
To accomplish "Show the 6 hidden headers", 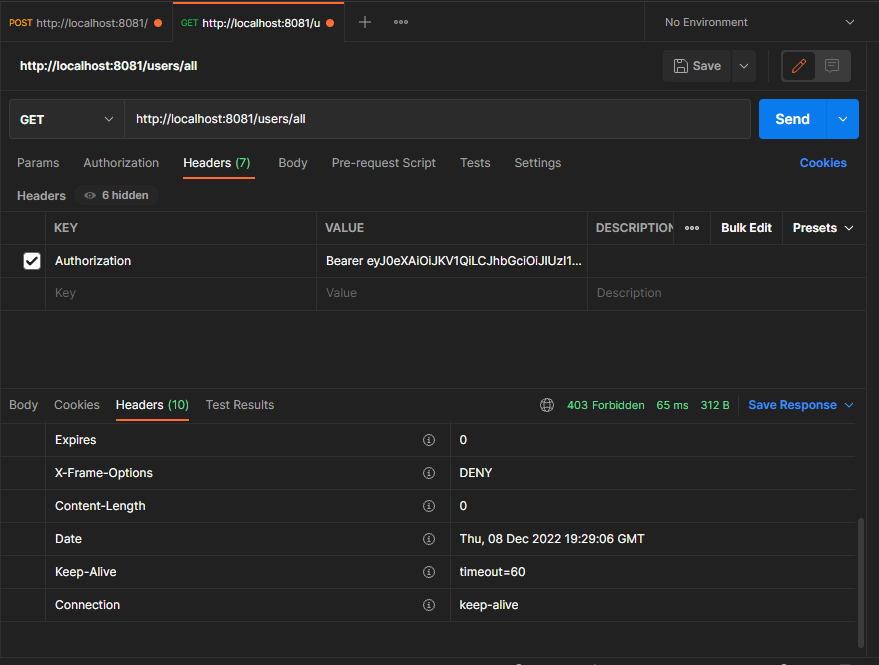I will pyautogui.click(x=115, y=195).
